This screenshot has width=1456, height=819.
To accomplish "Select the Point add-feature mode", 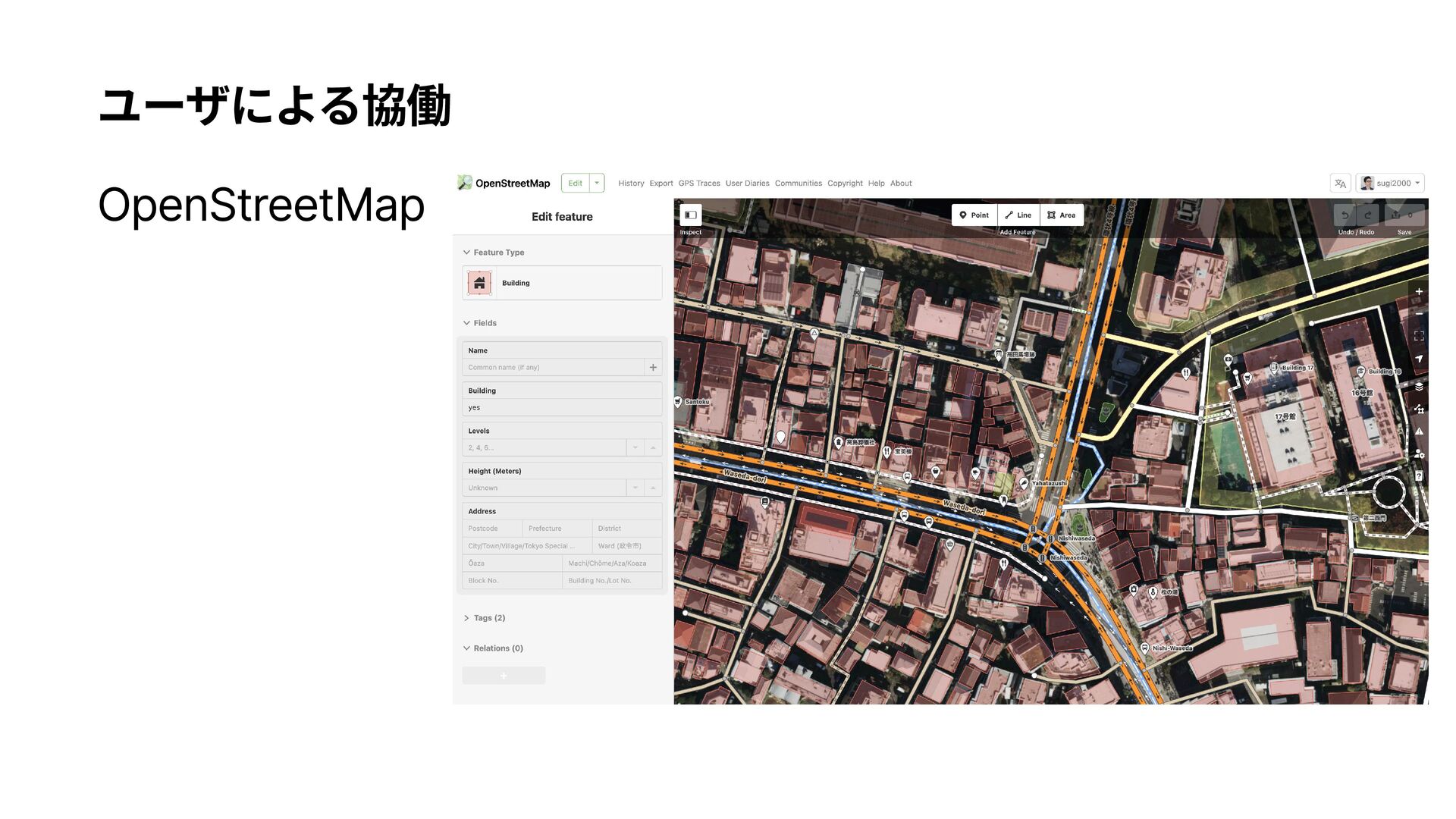I will [974, 215].
